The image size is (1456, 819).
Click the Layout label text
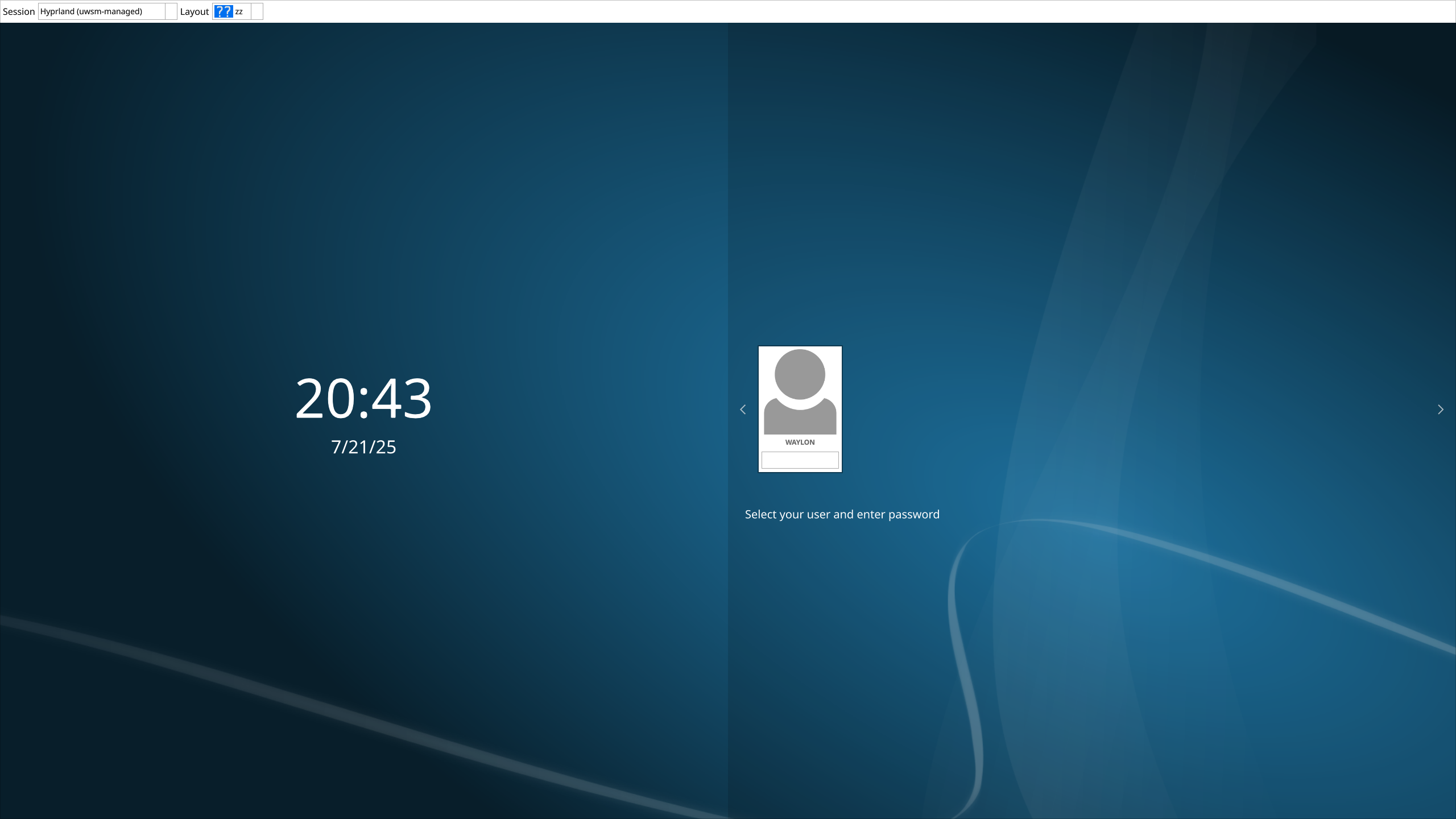click(x=195, y=12)
